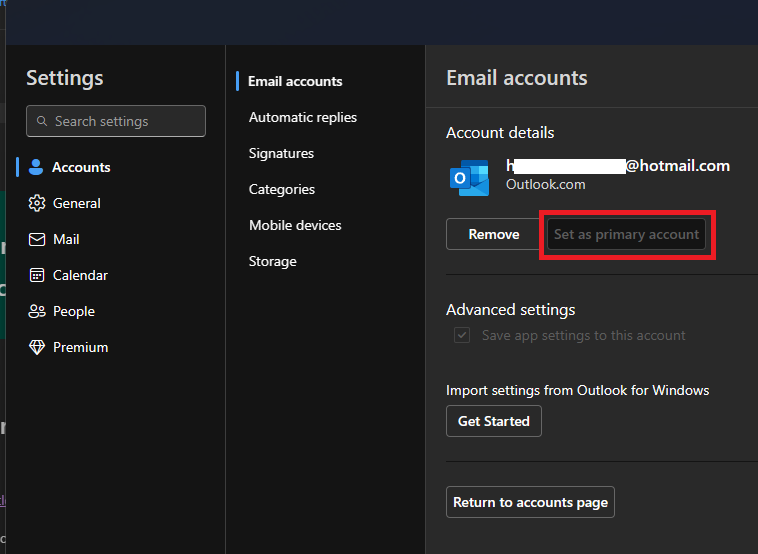Click the Outlook.com account type label
The image size is (758, 554).
point(545,184)
